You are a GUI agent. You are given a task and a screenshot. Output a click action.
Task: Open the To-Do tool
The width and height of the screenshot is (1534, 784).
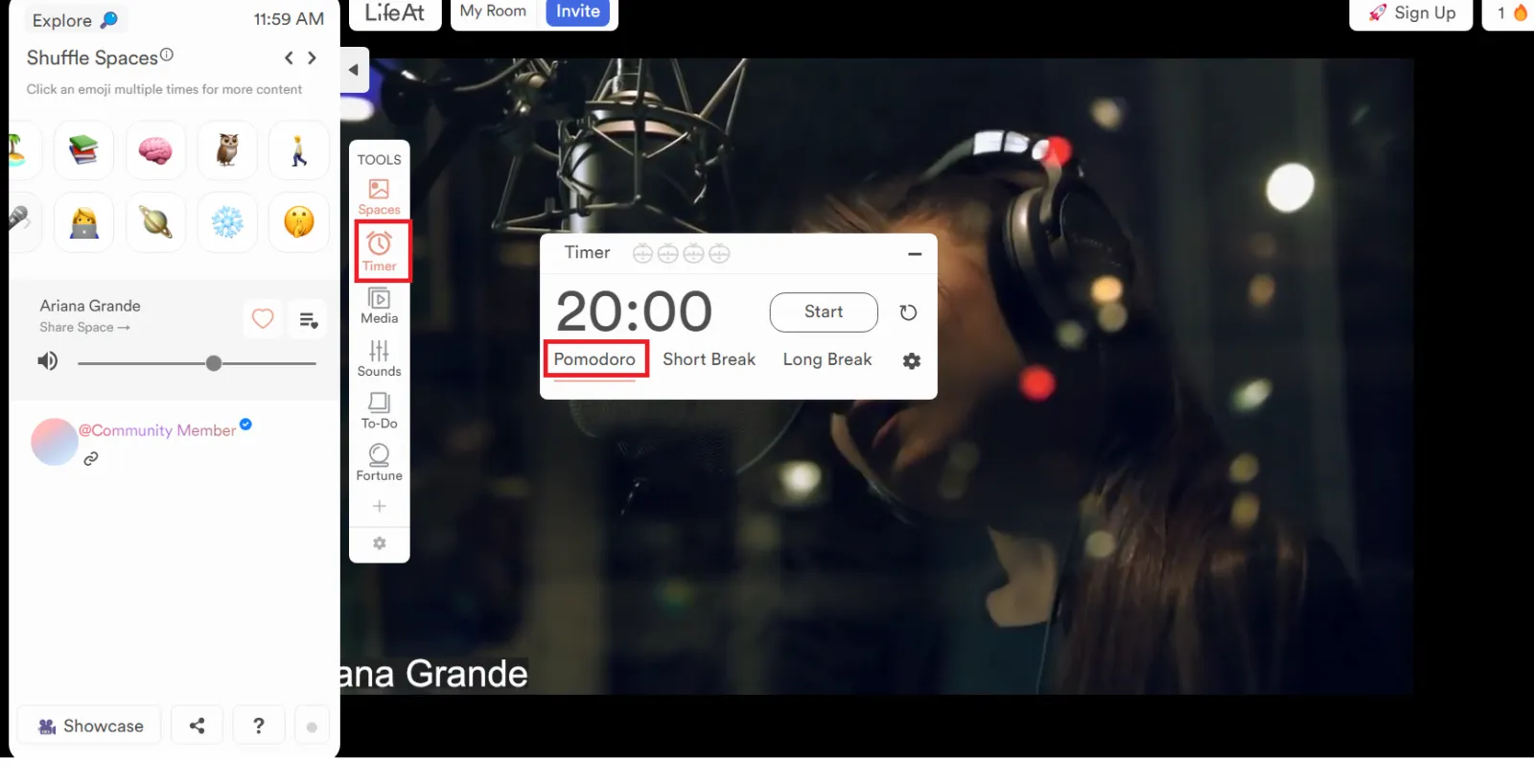379,410
